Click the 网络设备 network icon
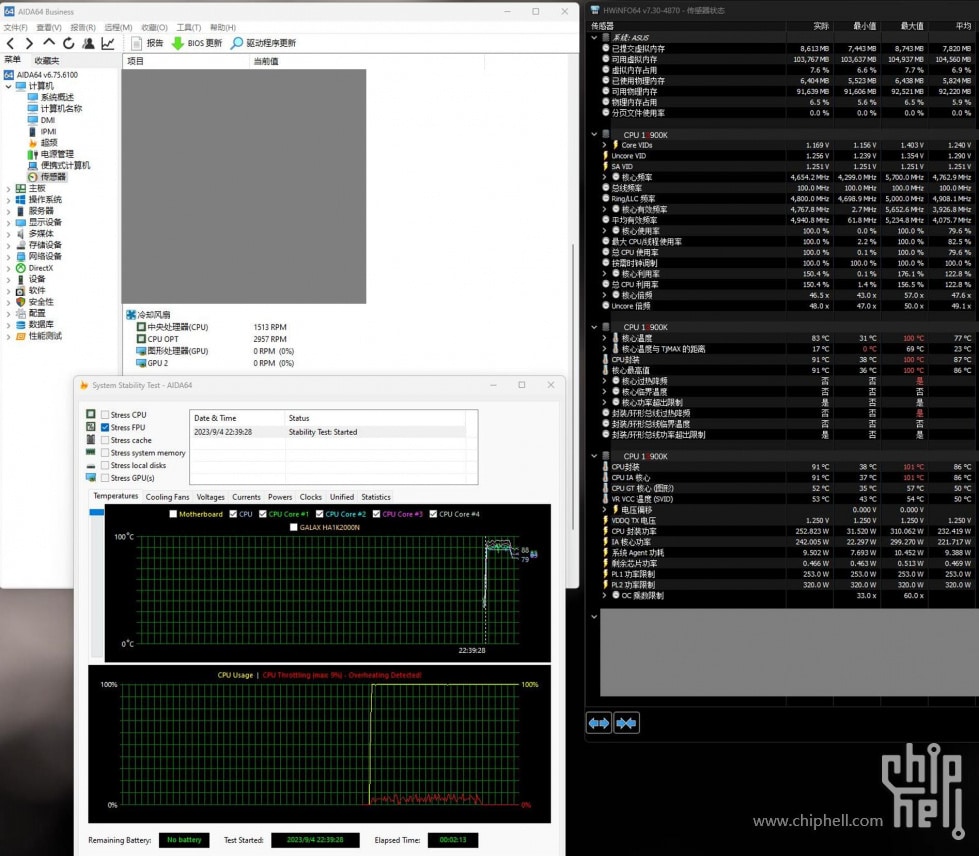 pos(21,256)
